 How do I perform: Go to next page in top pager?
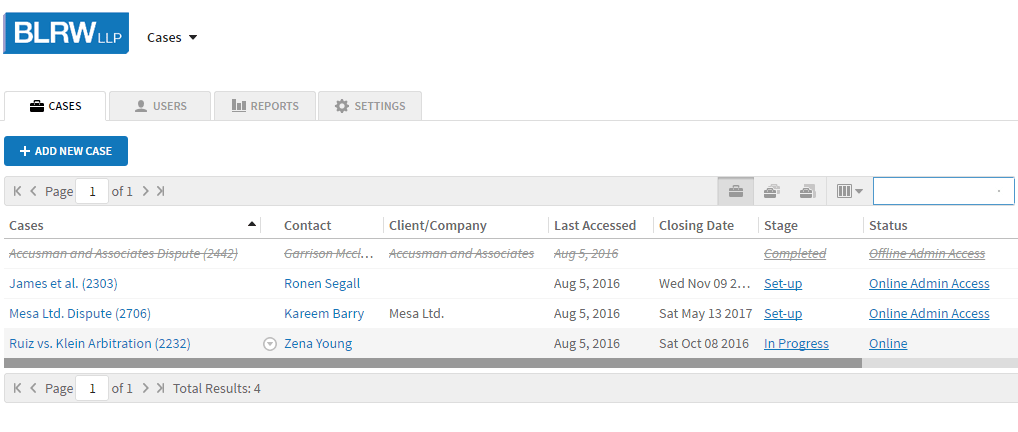(x=145, y=191)
